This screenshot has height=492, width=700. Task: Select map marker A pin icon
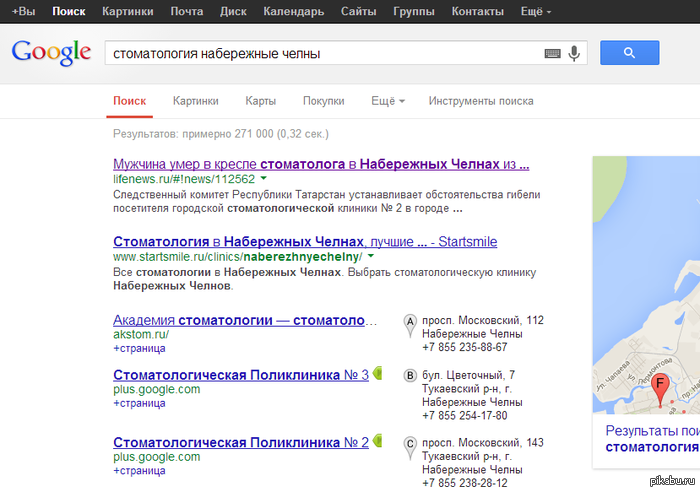coord(410,326)
